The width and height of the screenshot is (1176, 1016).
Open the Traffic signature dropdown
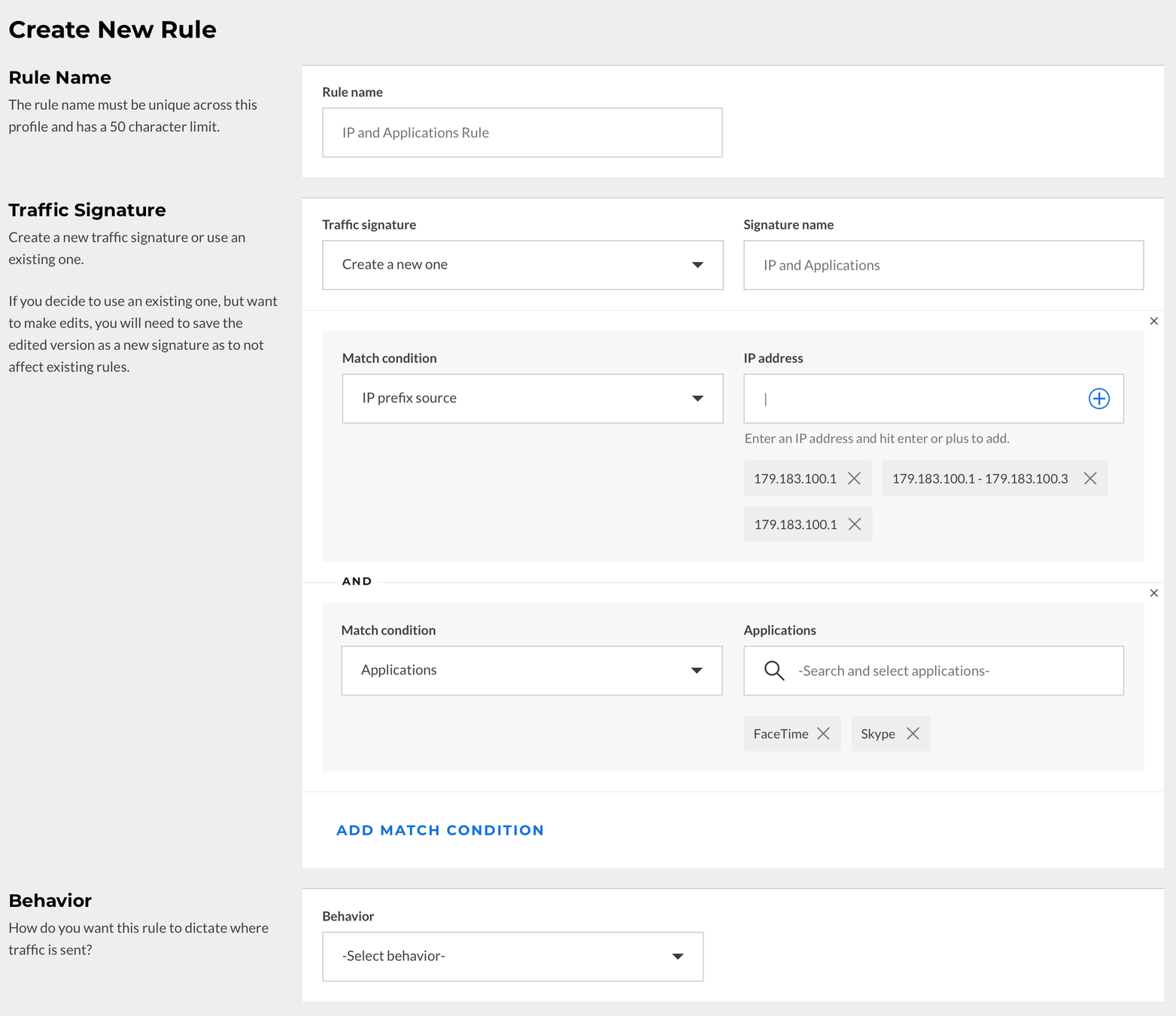tap(522, 265)
